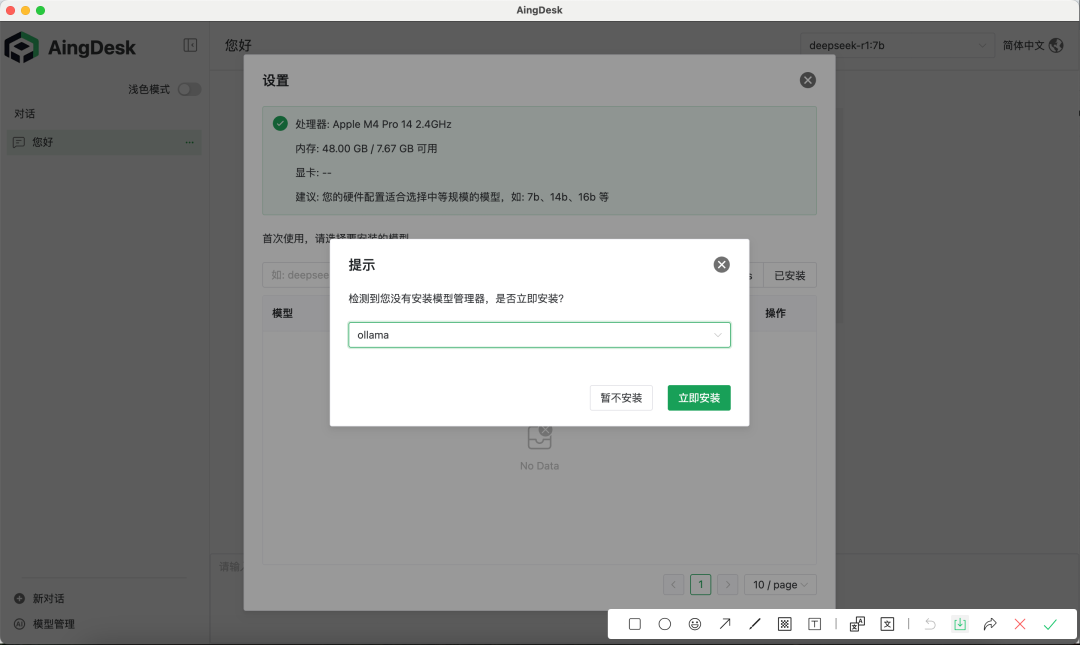The height and width of the screenshot is (645, 1080).
Task: Open the 10 / page size dropdown
Action: [780, 584]
